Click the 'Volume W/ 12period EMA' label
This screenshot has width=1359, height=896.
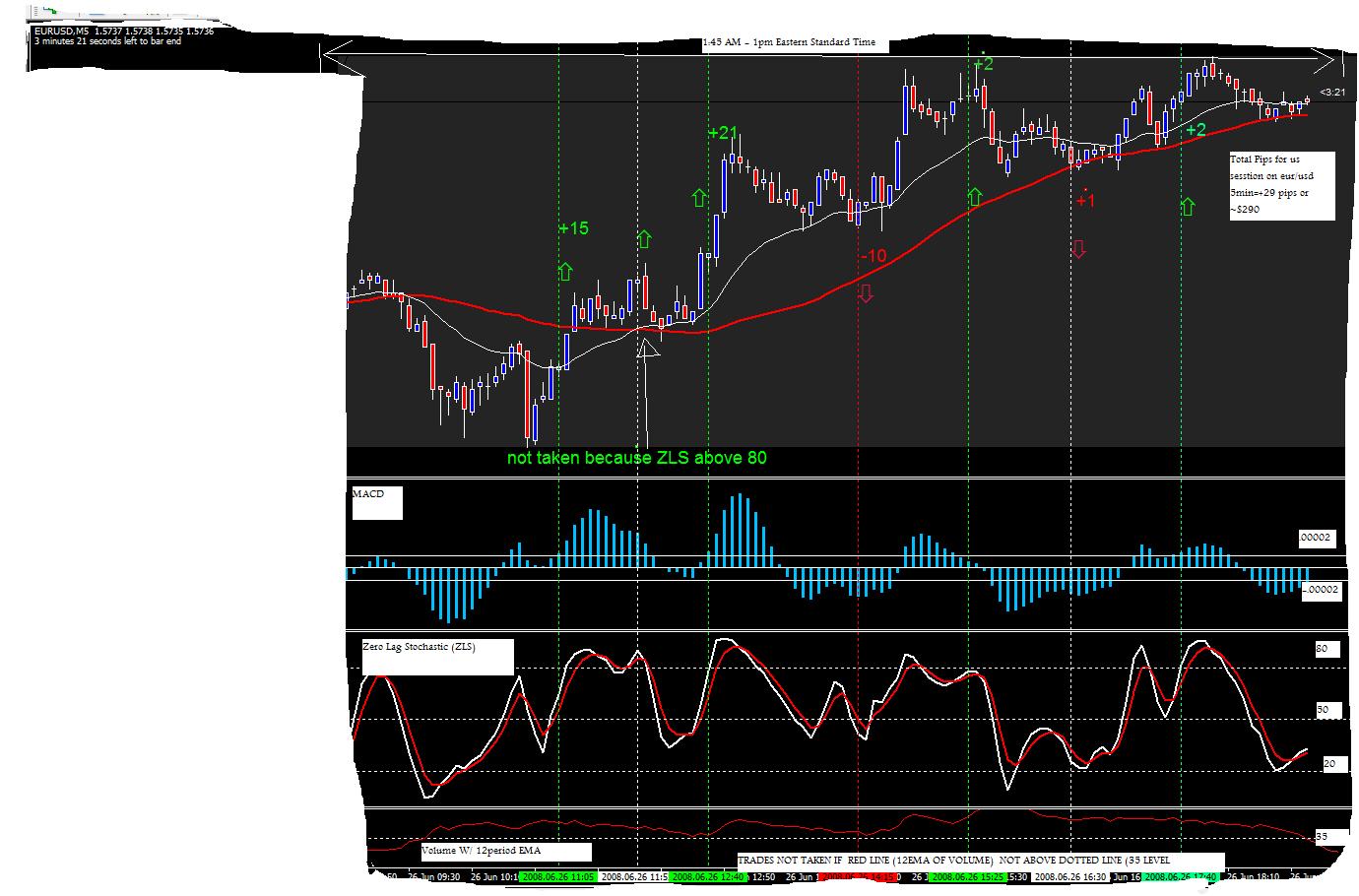click(x=506, y=851)
